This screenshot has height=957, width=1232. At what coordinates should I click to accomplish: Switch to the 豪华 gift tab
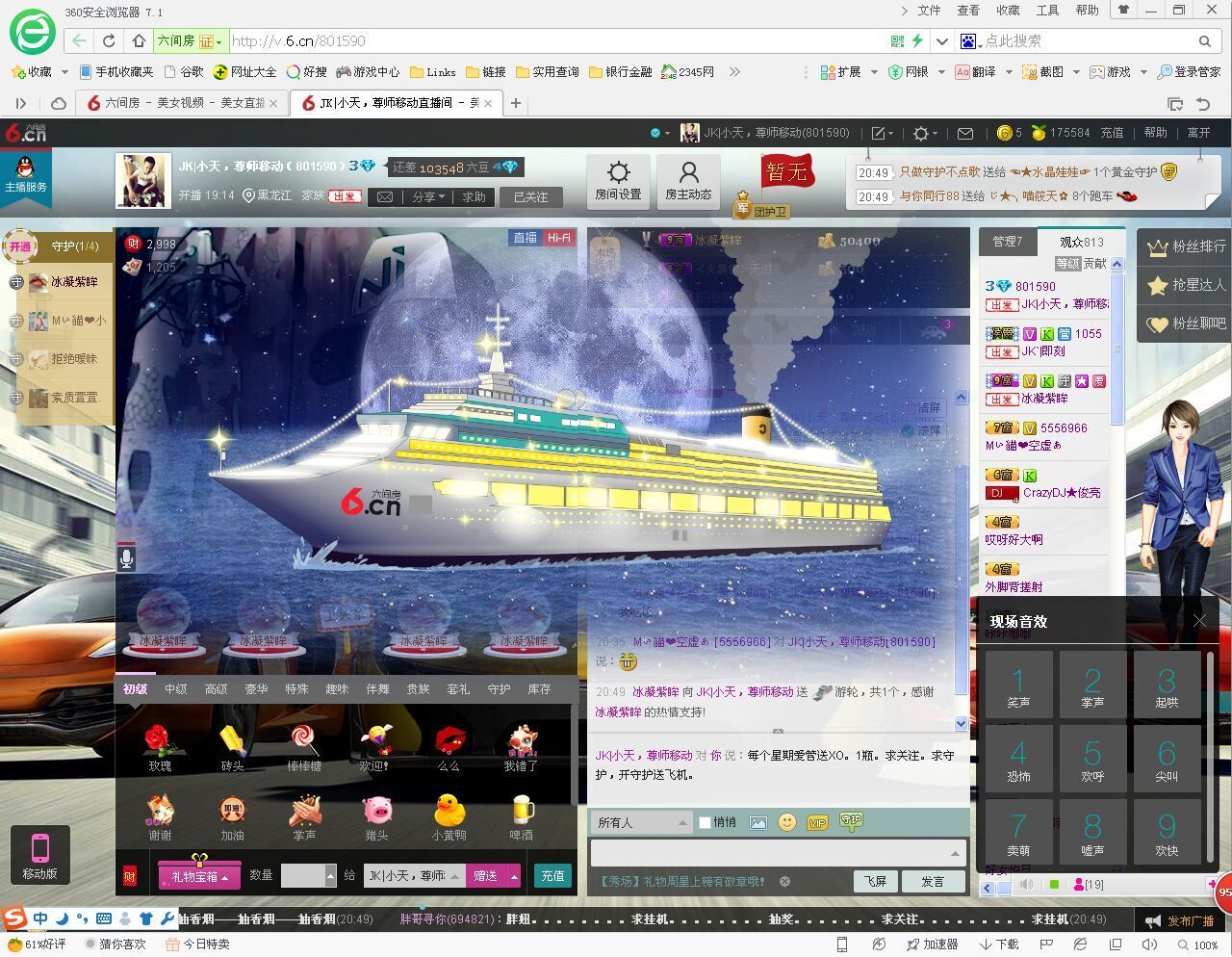(x=256, y=688)
